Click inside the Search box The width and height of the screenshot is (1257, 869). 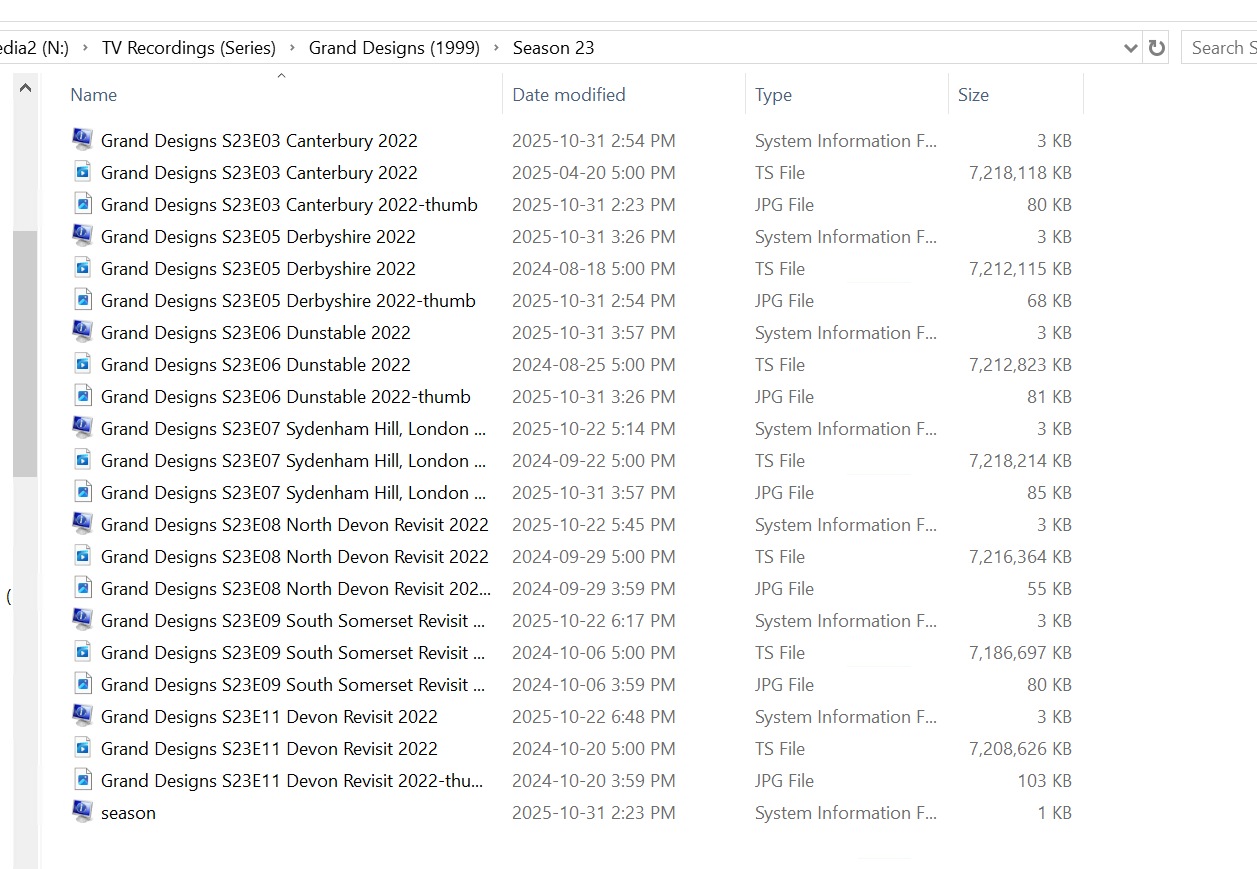click(x=1220, y=48)
